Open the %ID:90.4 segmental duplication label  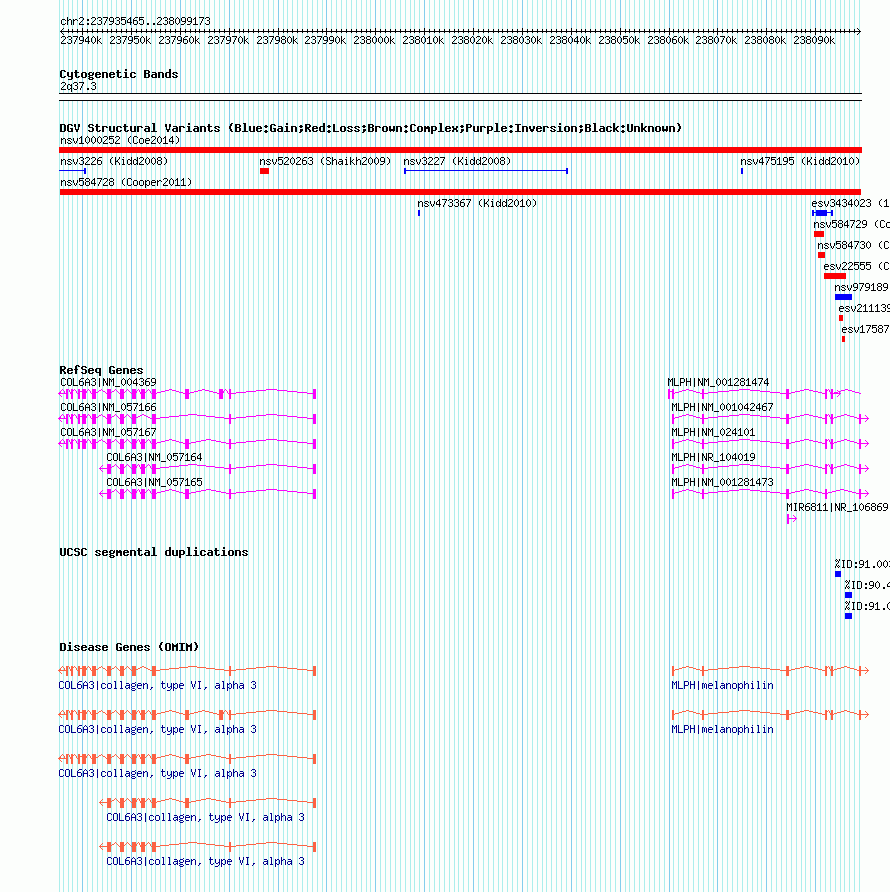867,586
